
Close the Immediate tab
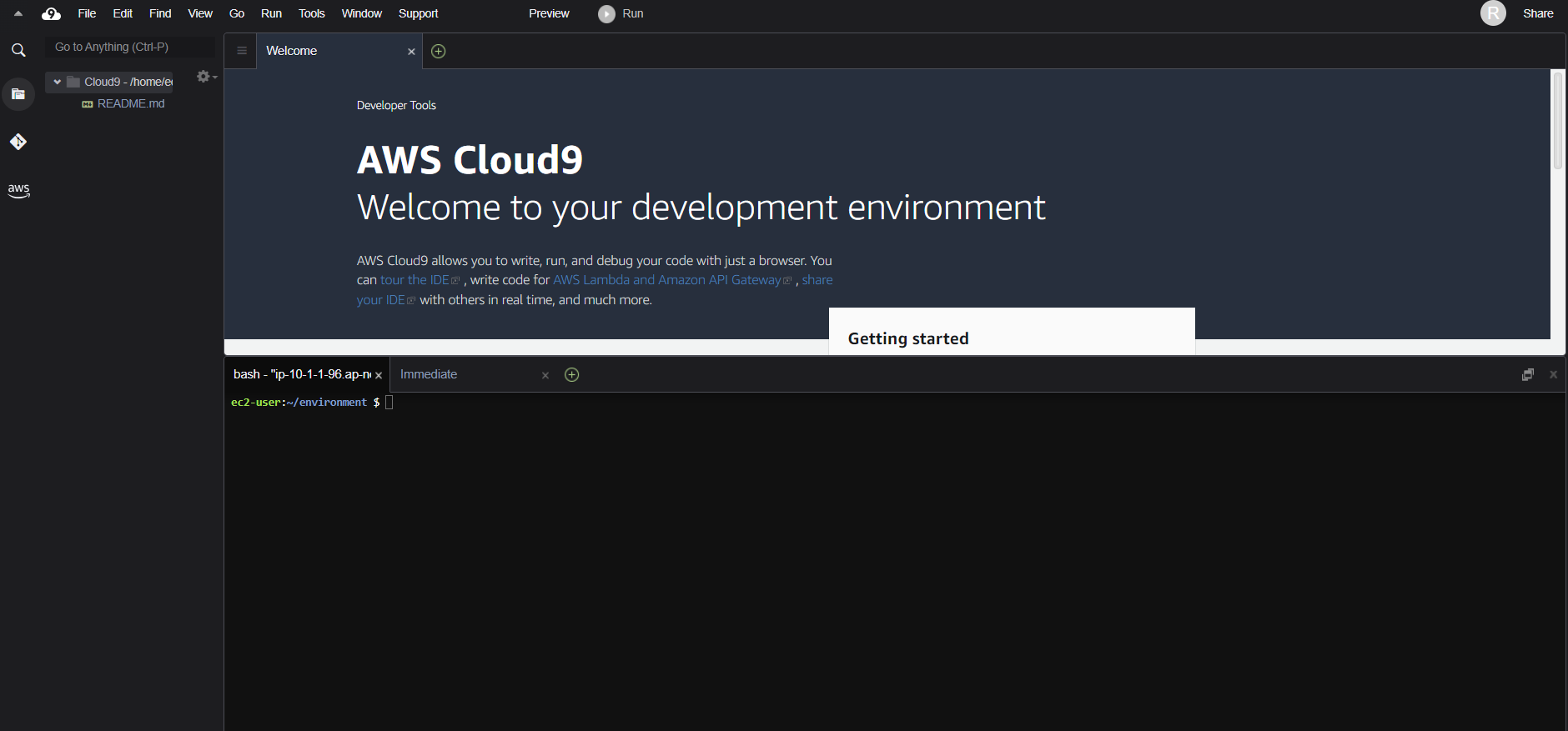545,376
